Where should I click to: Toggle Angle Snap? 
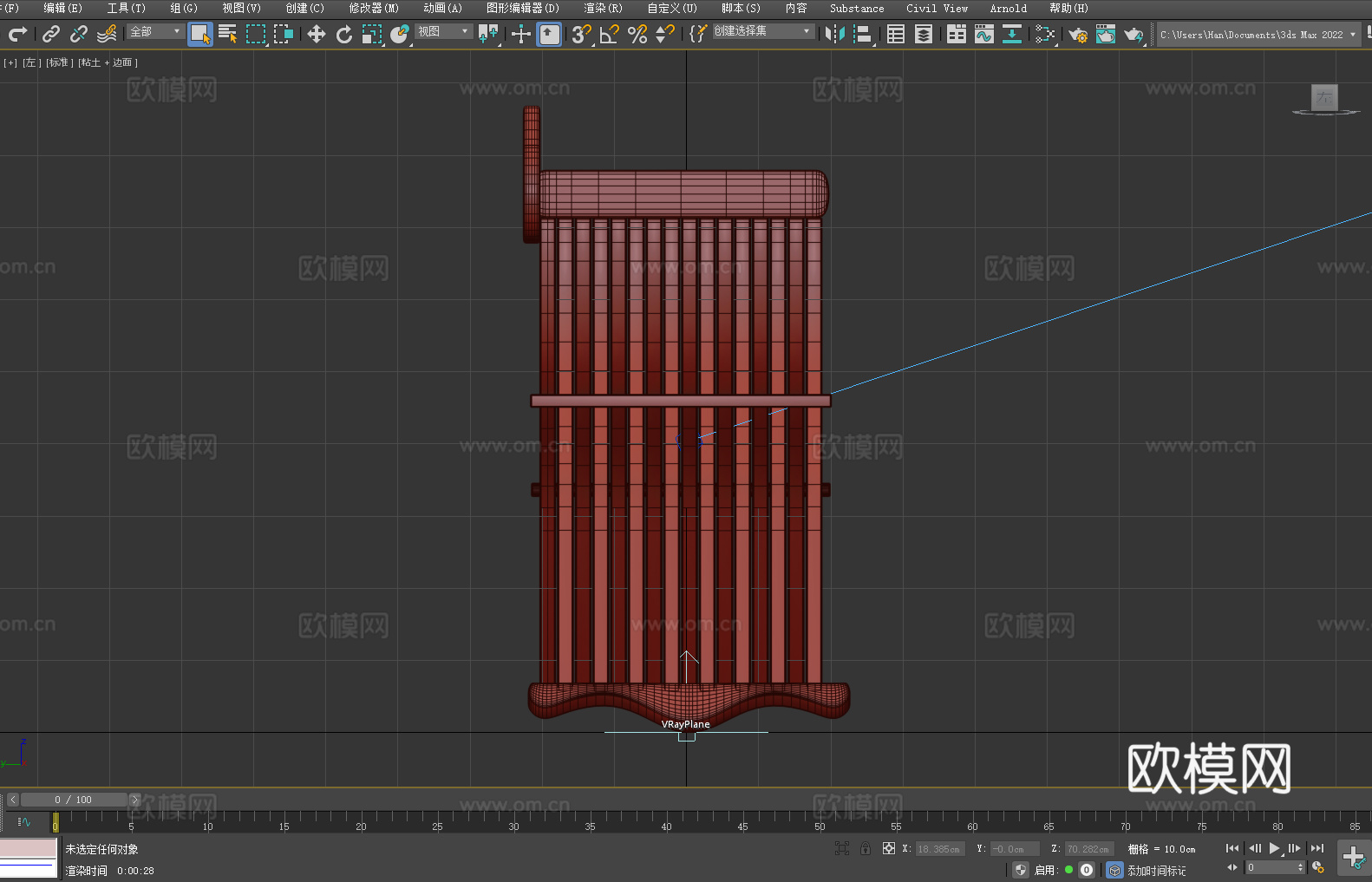tap(610, 34)
